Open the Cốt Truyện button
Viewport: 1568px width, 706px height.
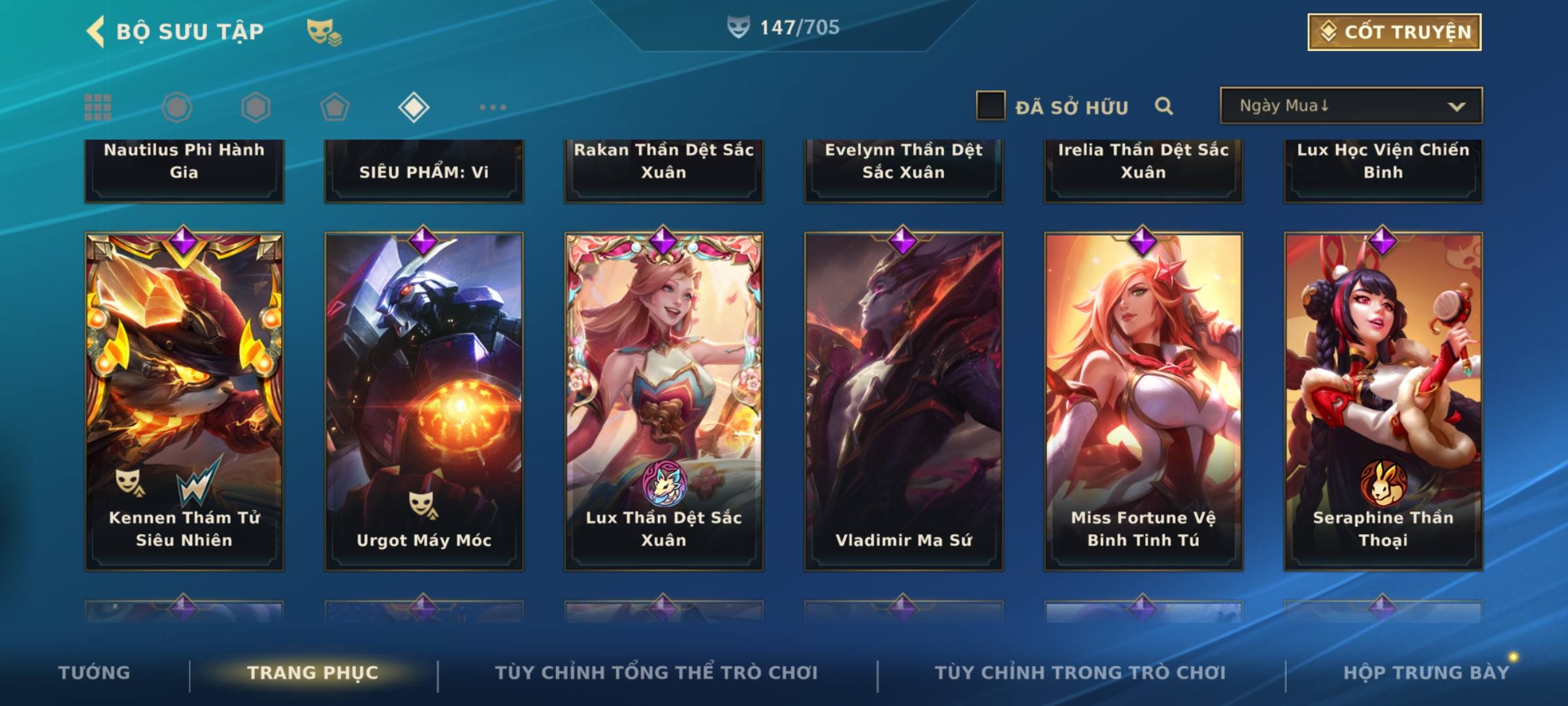coord(1394,32)
